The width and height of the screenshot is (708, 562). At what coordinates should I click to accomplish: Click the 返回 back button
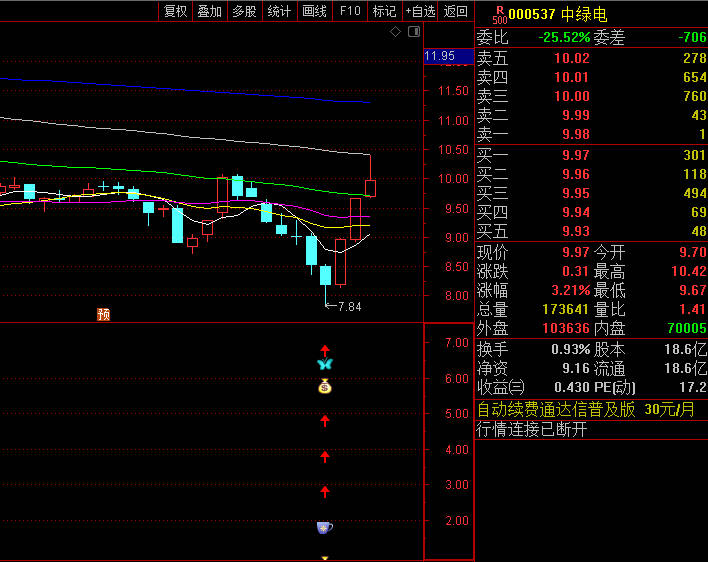(x=455, y=11)
